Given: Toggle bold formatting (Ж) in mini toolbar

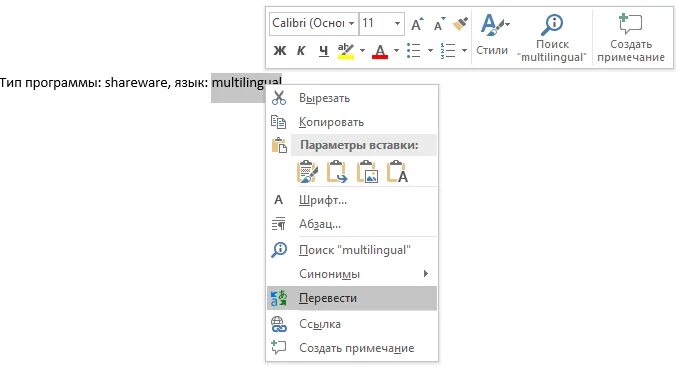Looking at the screenshot, I should (280, 50).
